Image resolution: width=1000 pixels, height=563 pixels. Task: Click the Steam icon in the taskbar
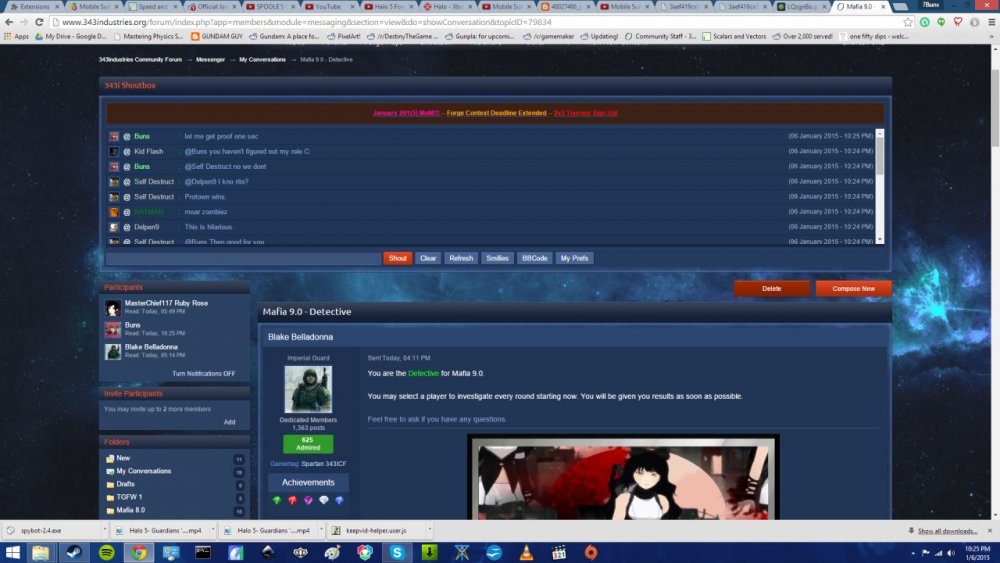pyautogui.click(x=73, y=551)
